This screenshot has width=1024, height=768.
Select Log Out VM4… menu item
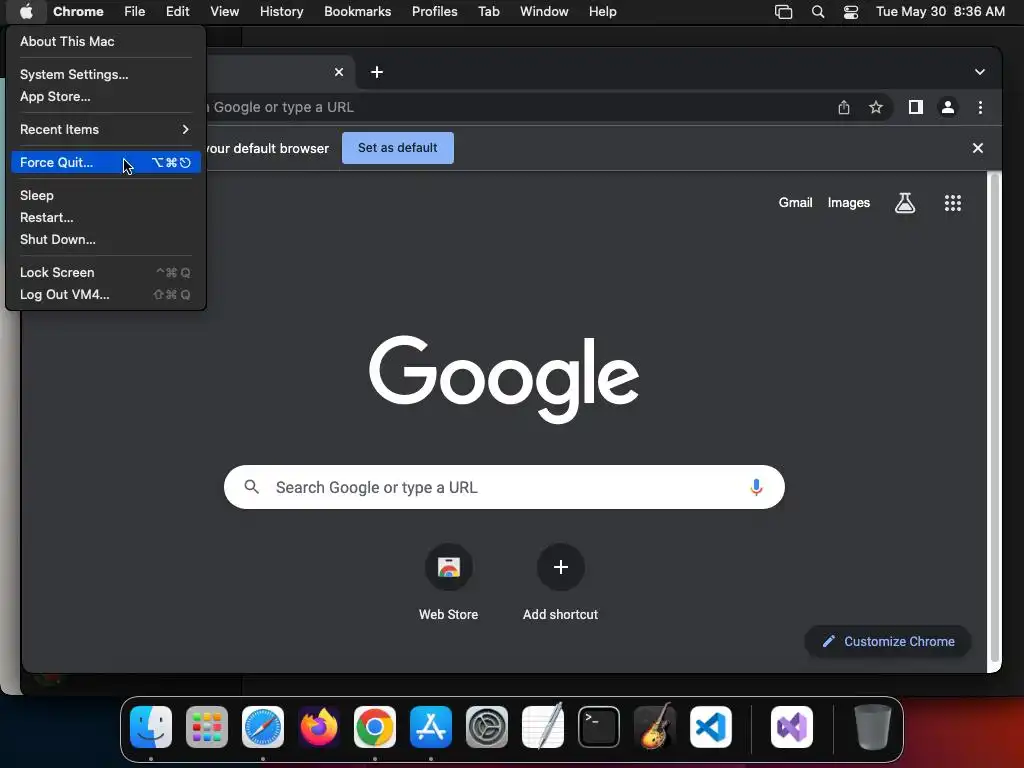[106, 295]
